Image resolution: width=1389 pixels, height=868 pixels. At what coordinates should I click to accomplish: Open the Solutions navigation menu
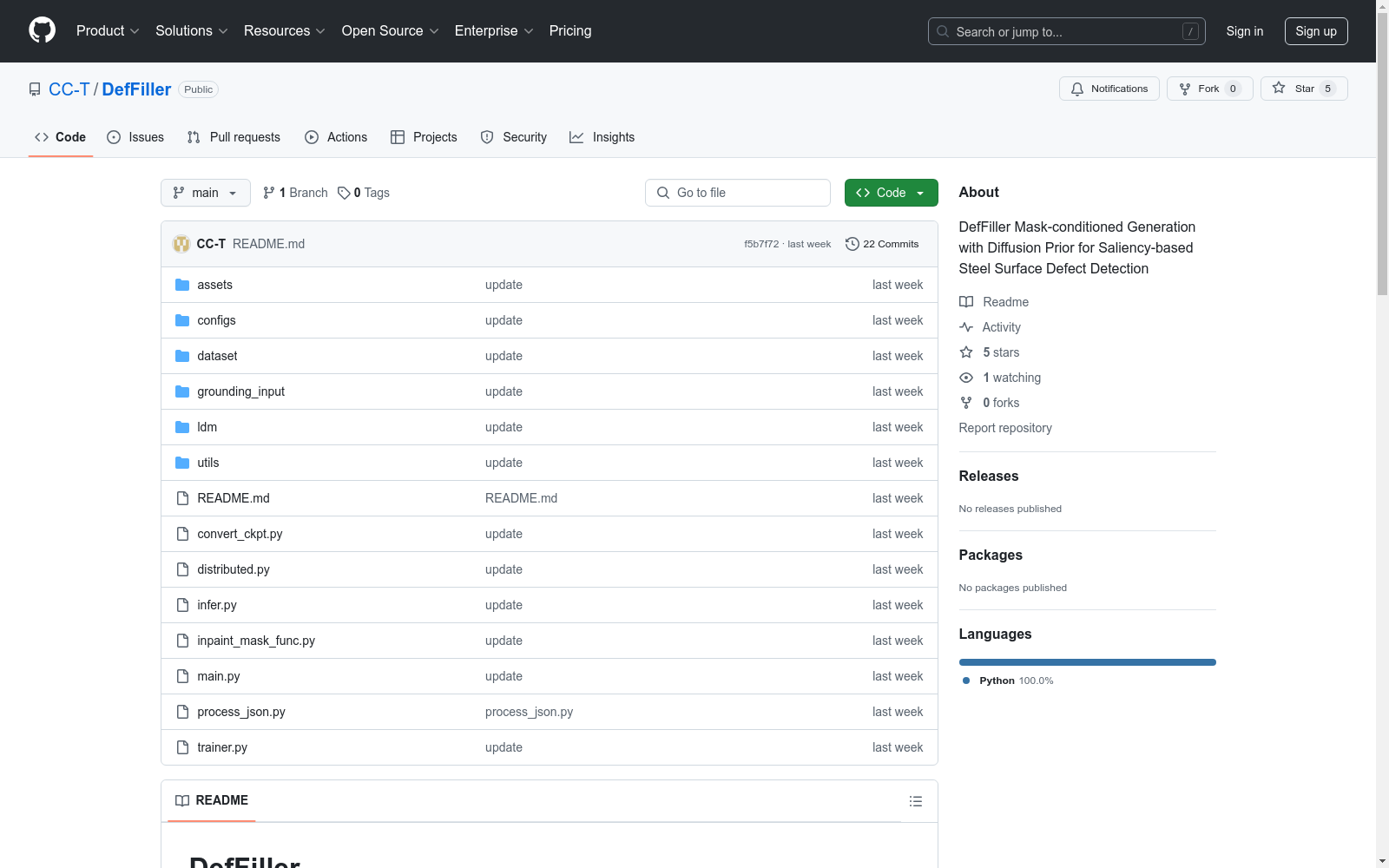191,31
